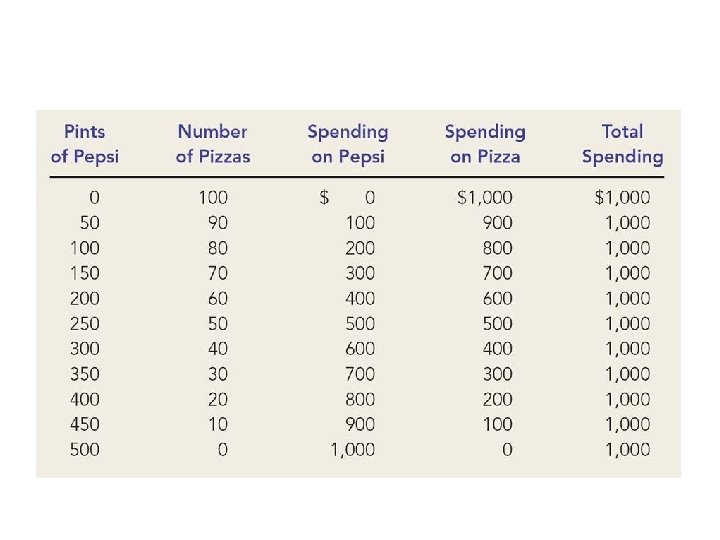Click the 20 value in Number of Pizzas

(217, 399)
